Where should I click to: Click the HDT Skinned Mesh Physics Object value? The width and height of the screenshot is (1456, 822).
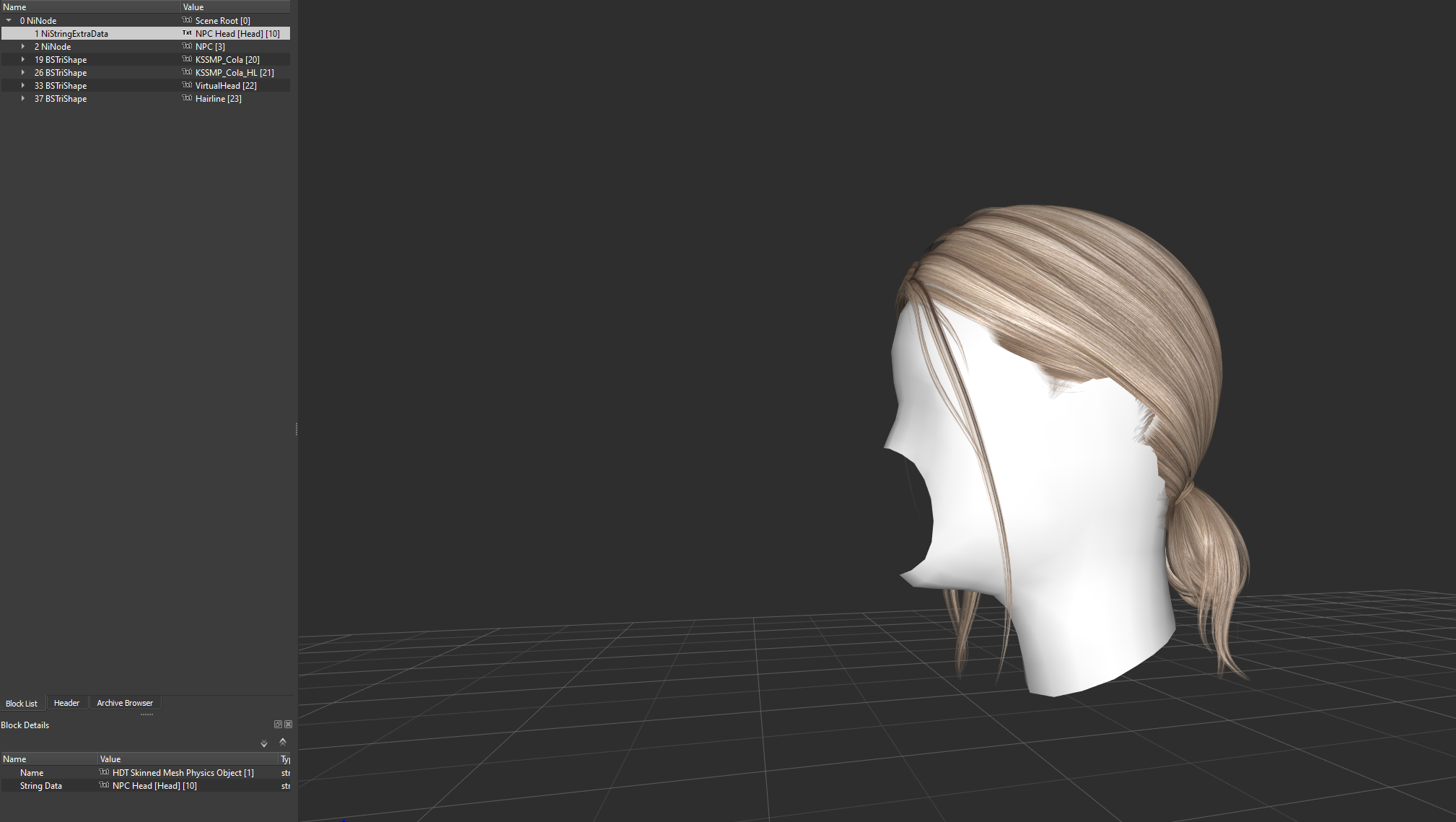(x=183, y=773)
